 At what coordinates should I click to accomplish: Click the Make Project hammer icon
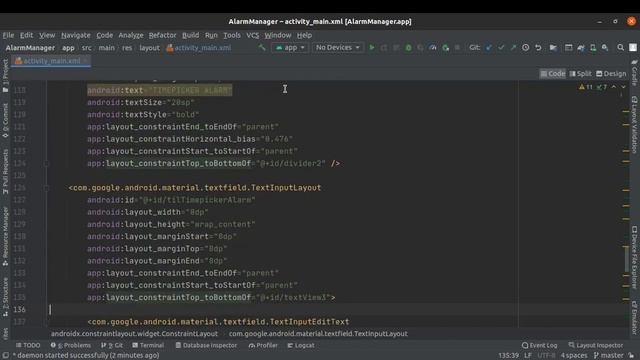tap(262, 48)
